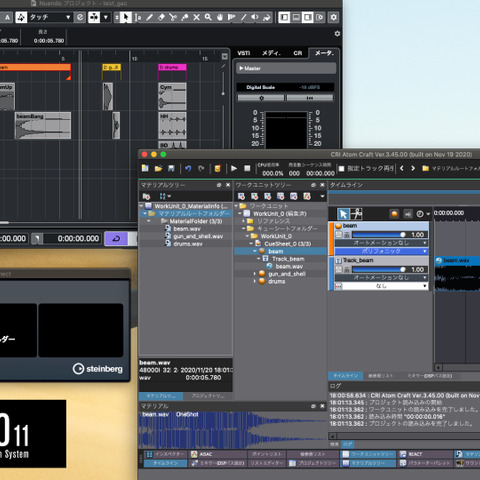
Task: Click リストエディター button in bottom bar
Action: click(x=267, y=463)
